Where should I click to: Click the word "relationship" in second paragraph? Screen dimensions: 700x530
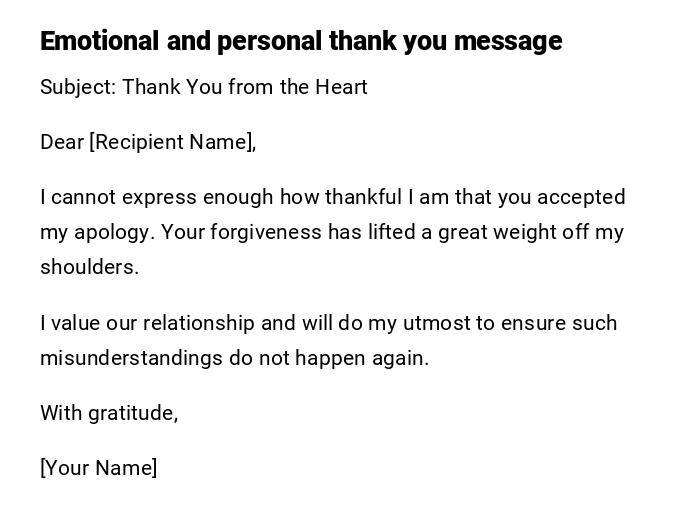click(x=199, y=324)
